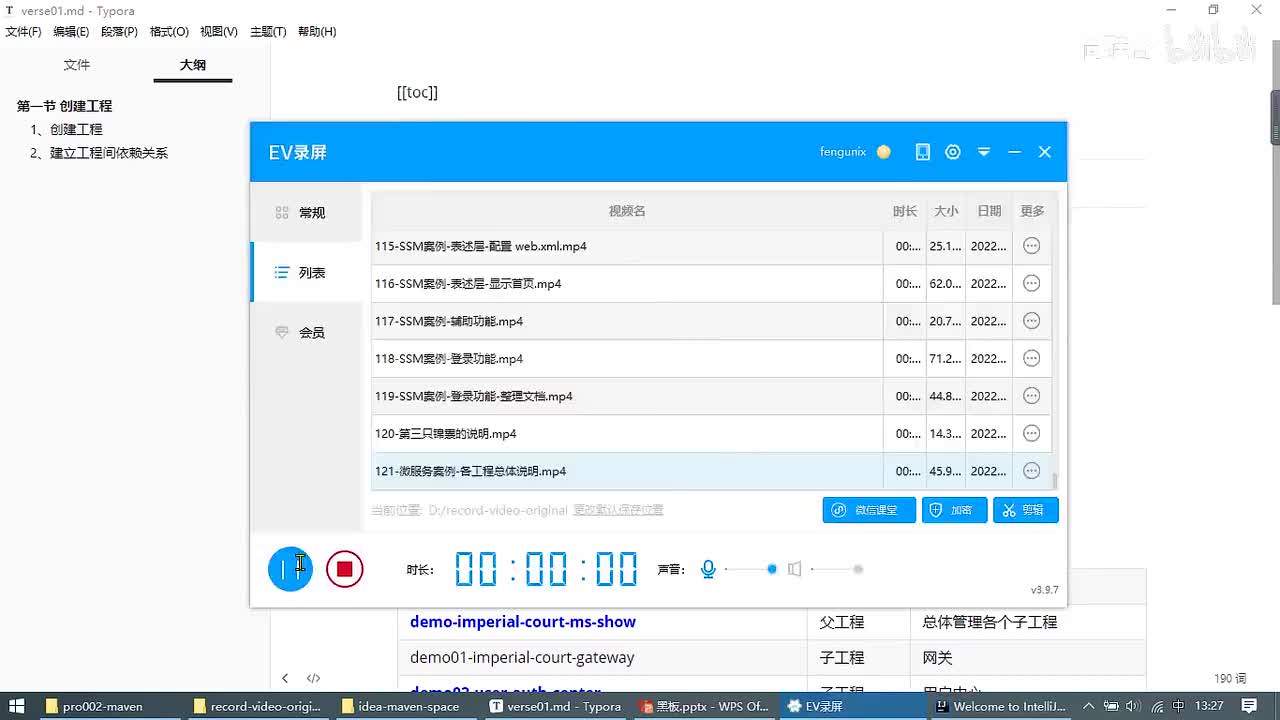The height and width of the screenshot is (720, 1280).
Task: Open more options for 121-微服务案例.mp4
Action: [1032, 471]
